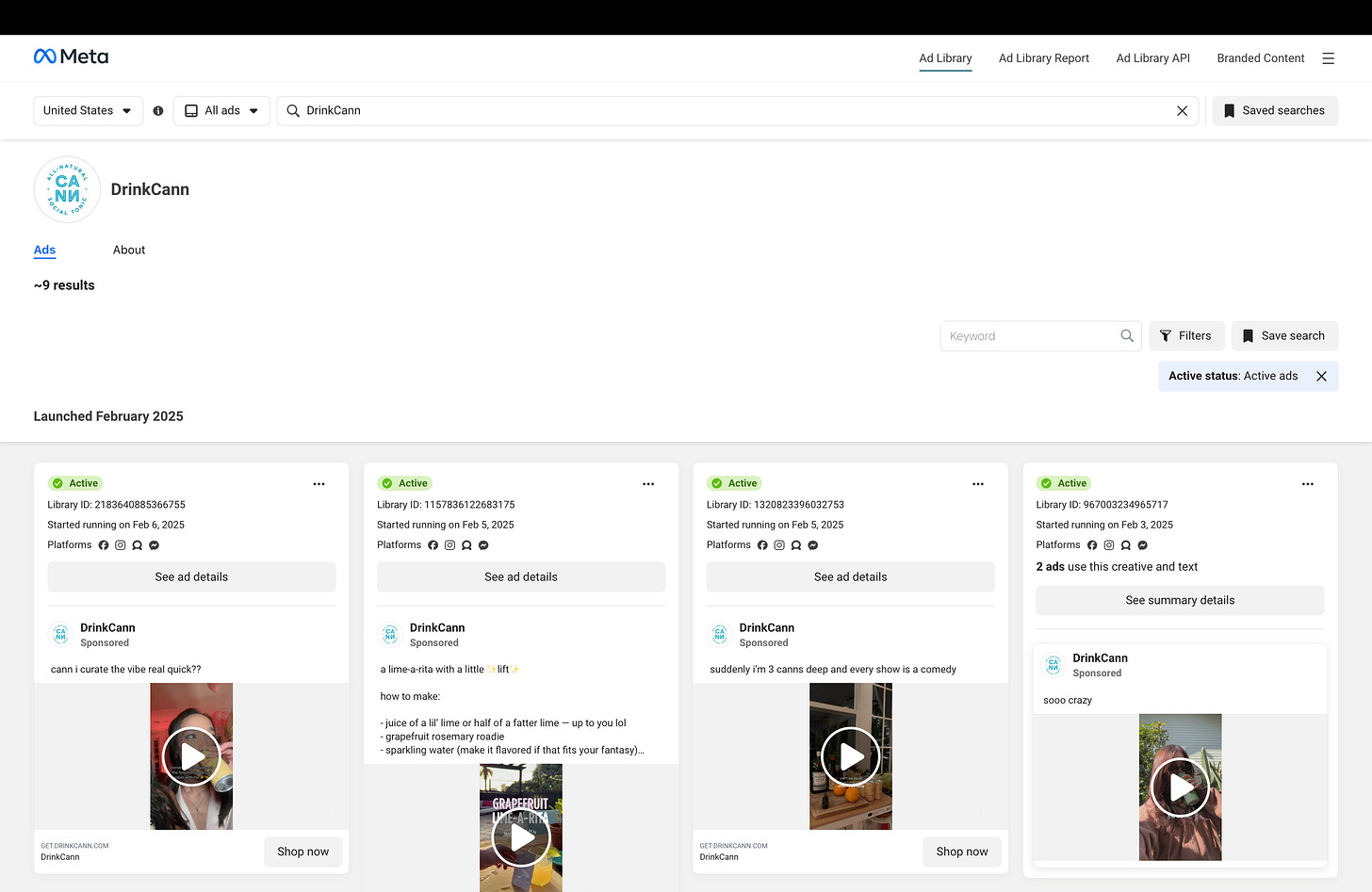Click Messenger platform icon on Feb 6 ad

[155, 545]
